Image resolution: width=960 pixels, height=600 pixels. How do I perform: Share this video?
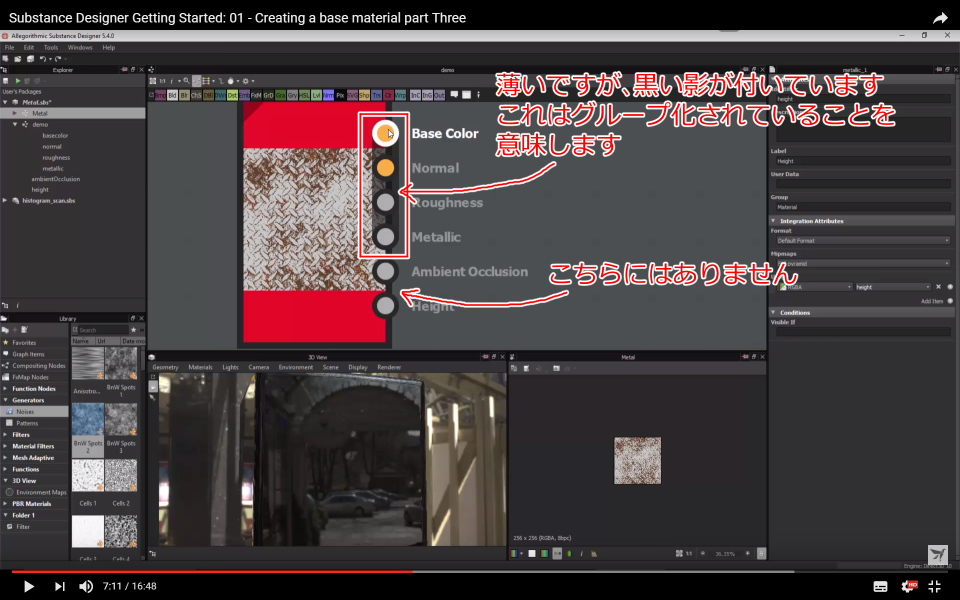940,18
